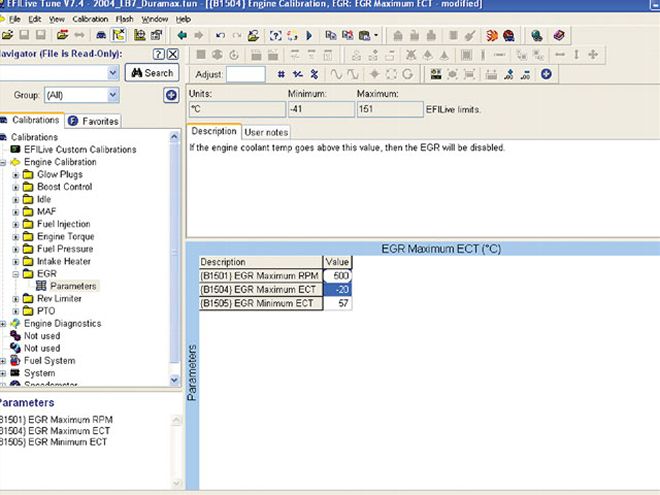
Task: Expand the Fuel Injection folder
Action: pyautogui.click(x=16, y=224)
